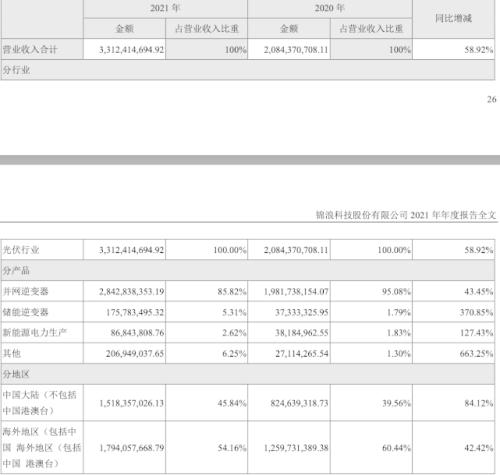Select the 1.79% cell
500x475 pixels.
point(399,312)
